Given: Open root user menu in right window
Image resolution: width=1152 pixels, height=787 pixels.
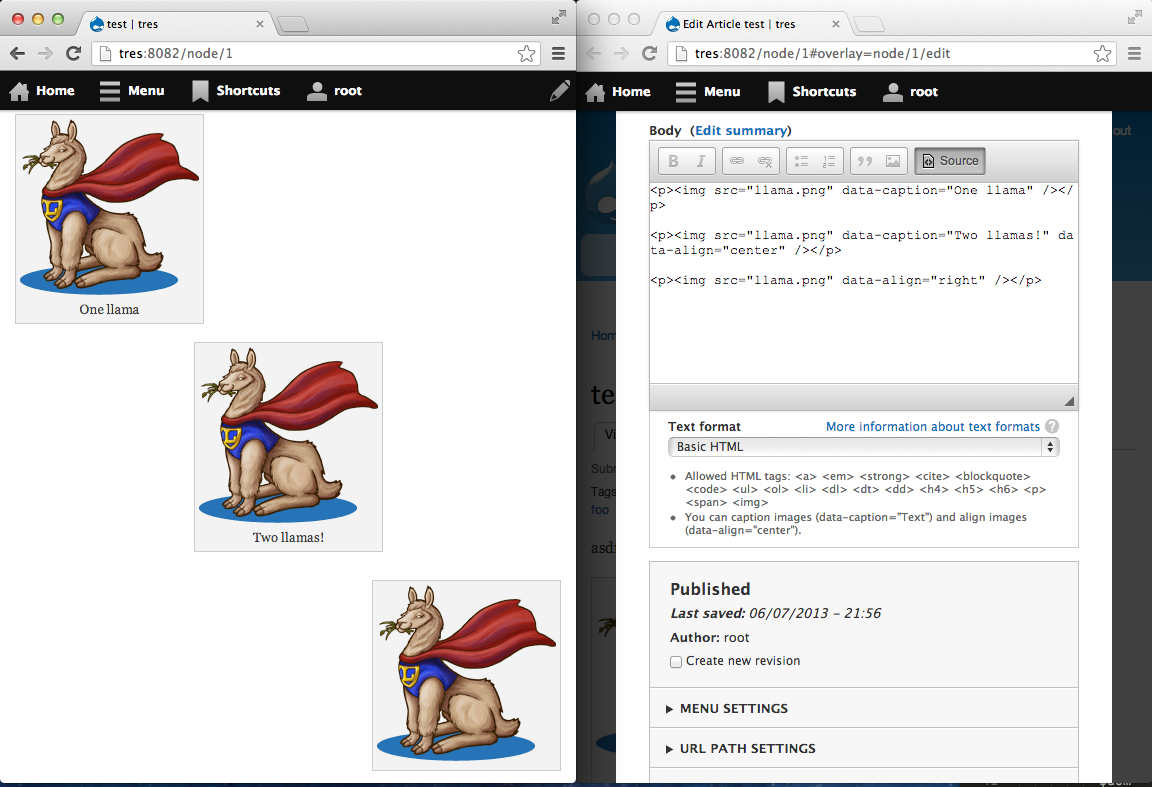Looking at the screenshot, I should [x=911, y=91].
